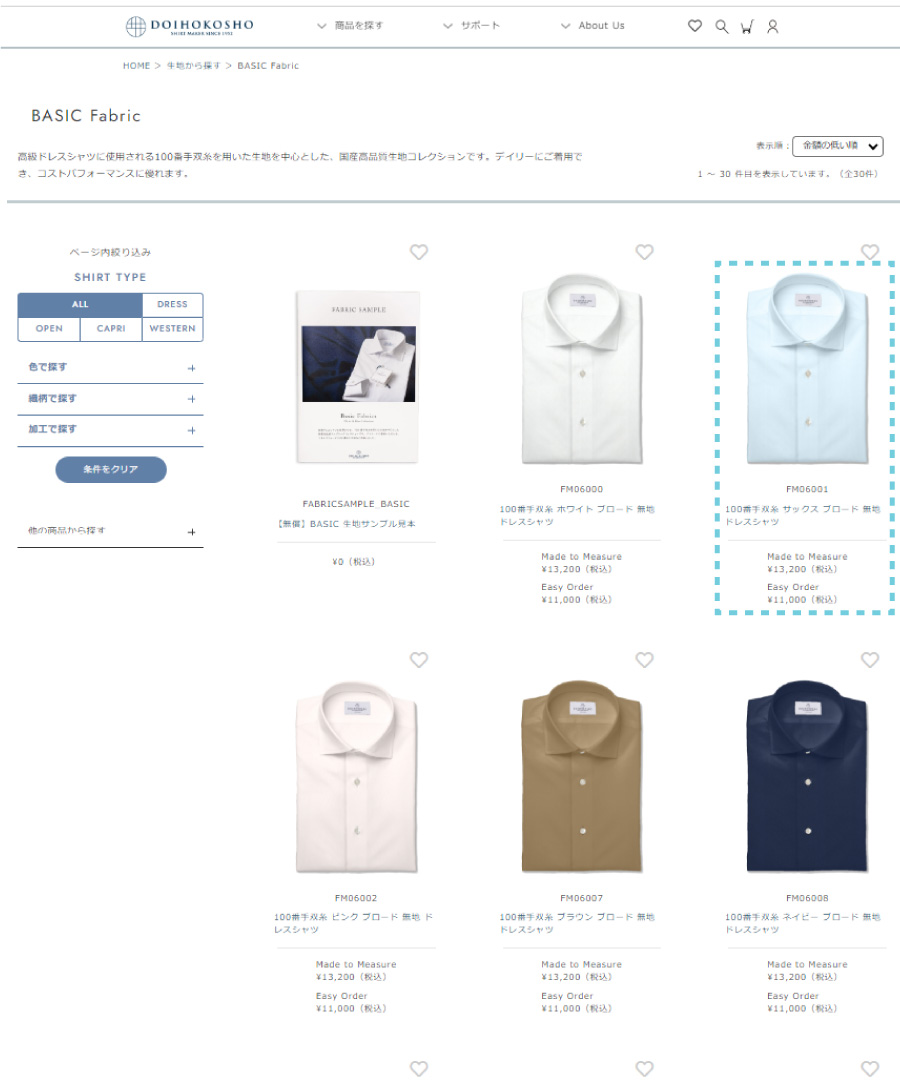Open the サポート menu

471,26
